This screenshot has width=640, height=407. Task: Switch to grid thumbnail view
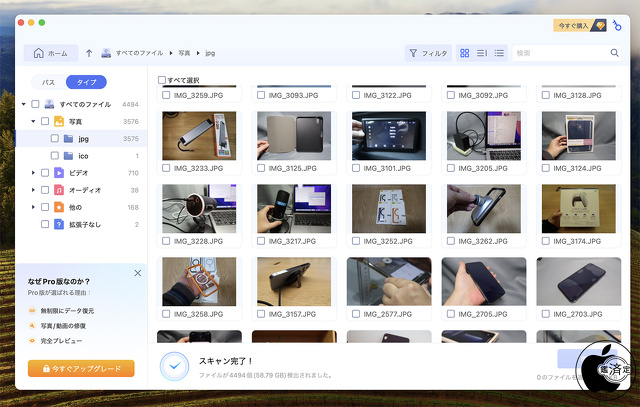click(x=464, y=53)
